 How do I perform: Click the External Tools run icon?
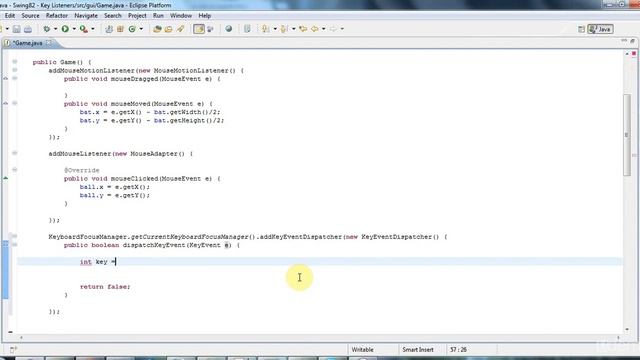(x=84, y=29)
